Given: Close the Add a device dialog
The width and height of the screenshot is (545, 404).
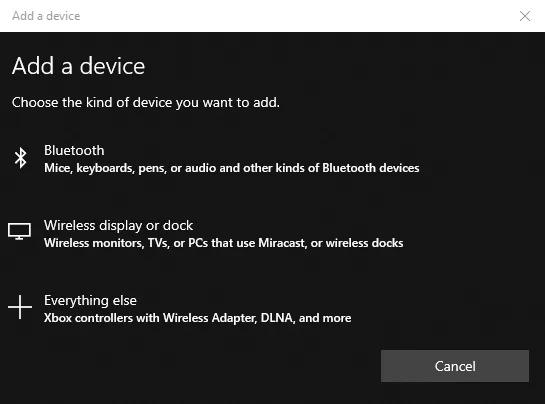Looking at the screenshot, I should pyautogui.click(x=525, y=16).
